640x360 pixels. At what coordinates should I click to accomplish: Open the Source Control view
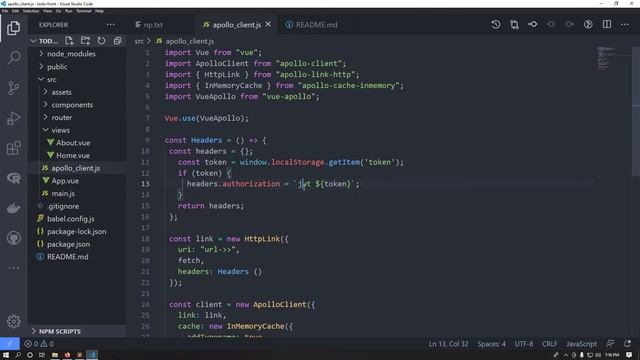tap(13, 88)
